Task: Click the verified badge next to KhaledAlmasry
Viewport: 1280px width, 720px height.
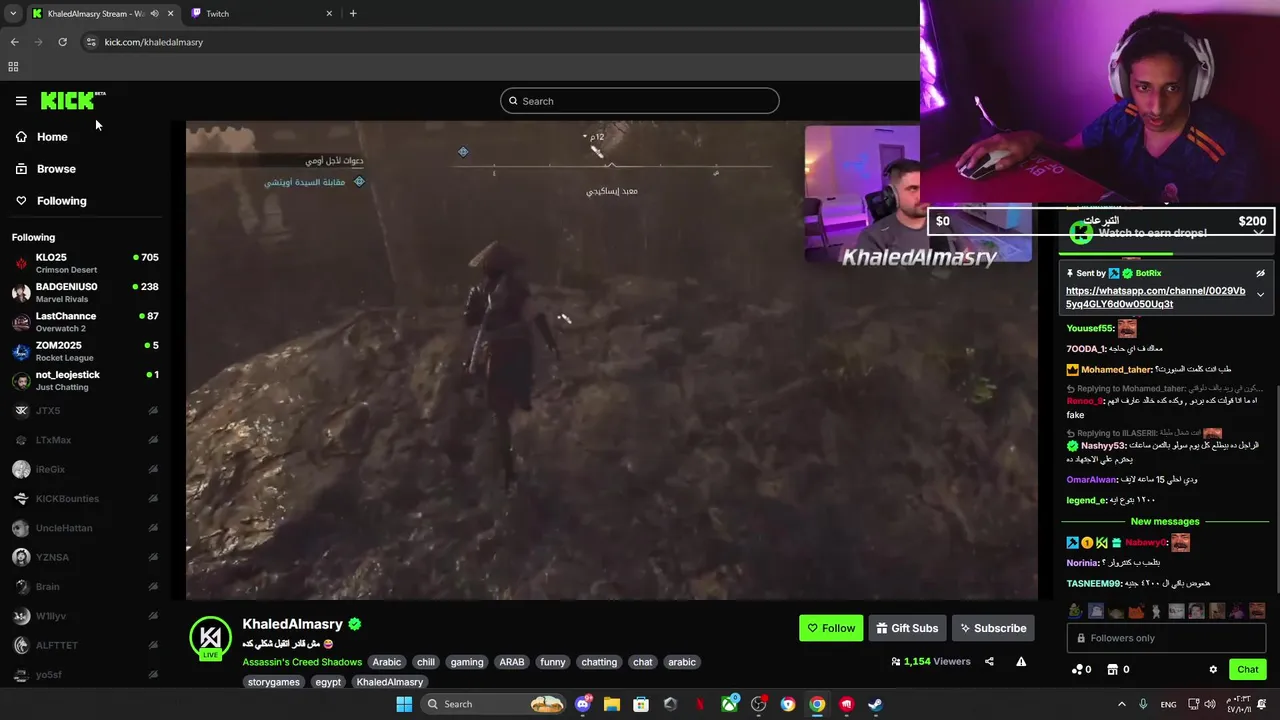Action: pos(354,624)
